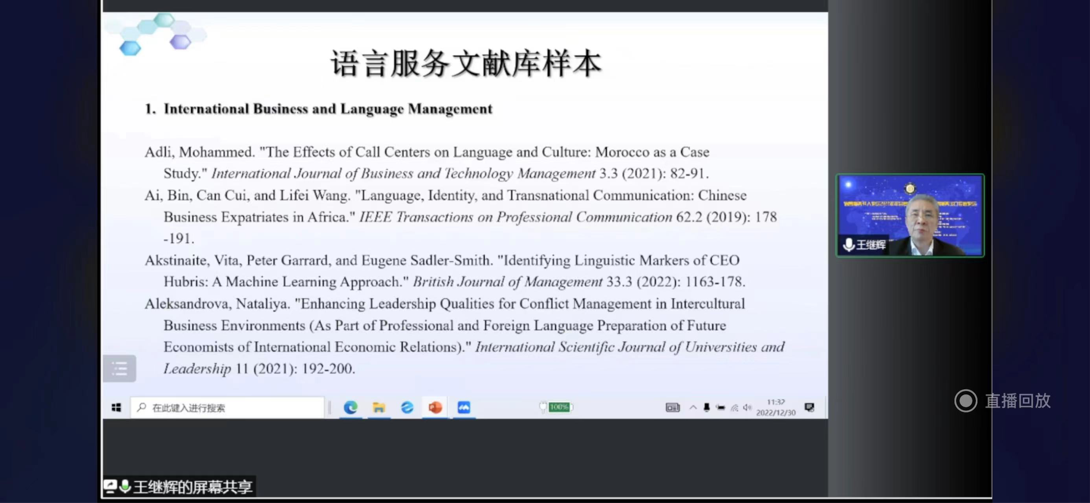Click IEEE Transactions on Professional Communication text

click(x=516, y=217)
